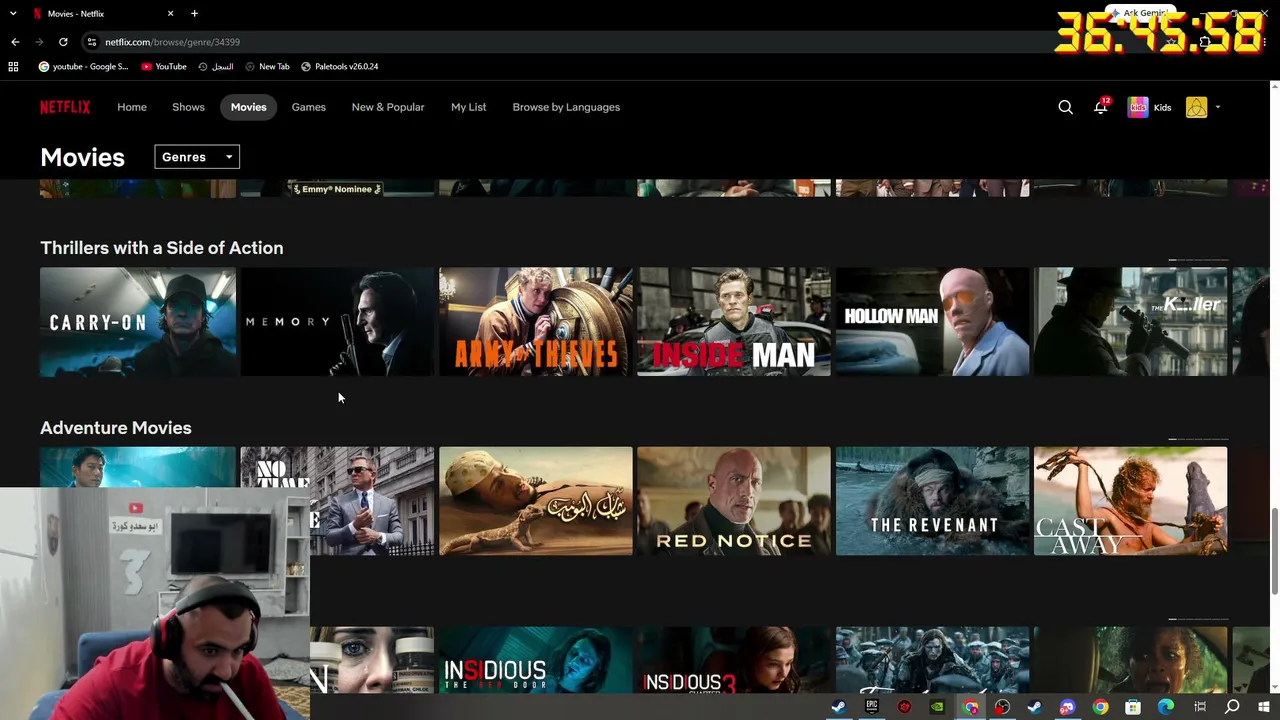Open Windows Task View
Screen dimensions: 1280x720
(1199, 707)
